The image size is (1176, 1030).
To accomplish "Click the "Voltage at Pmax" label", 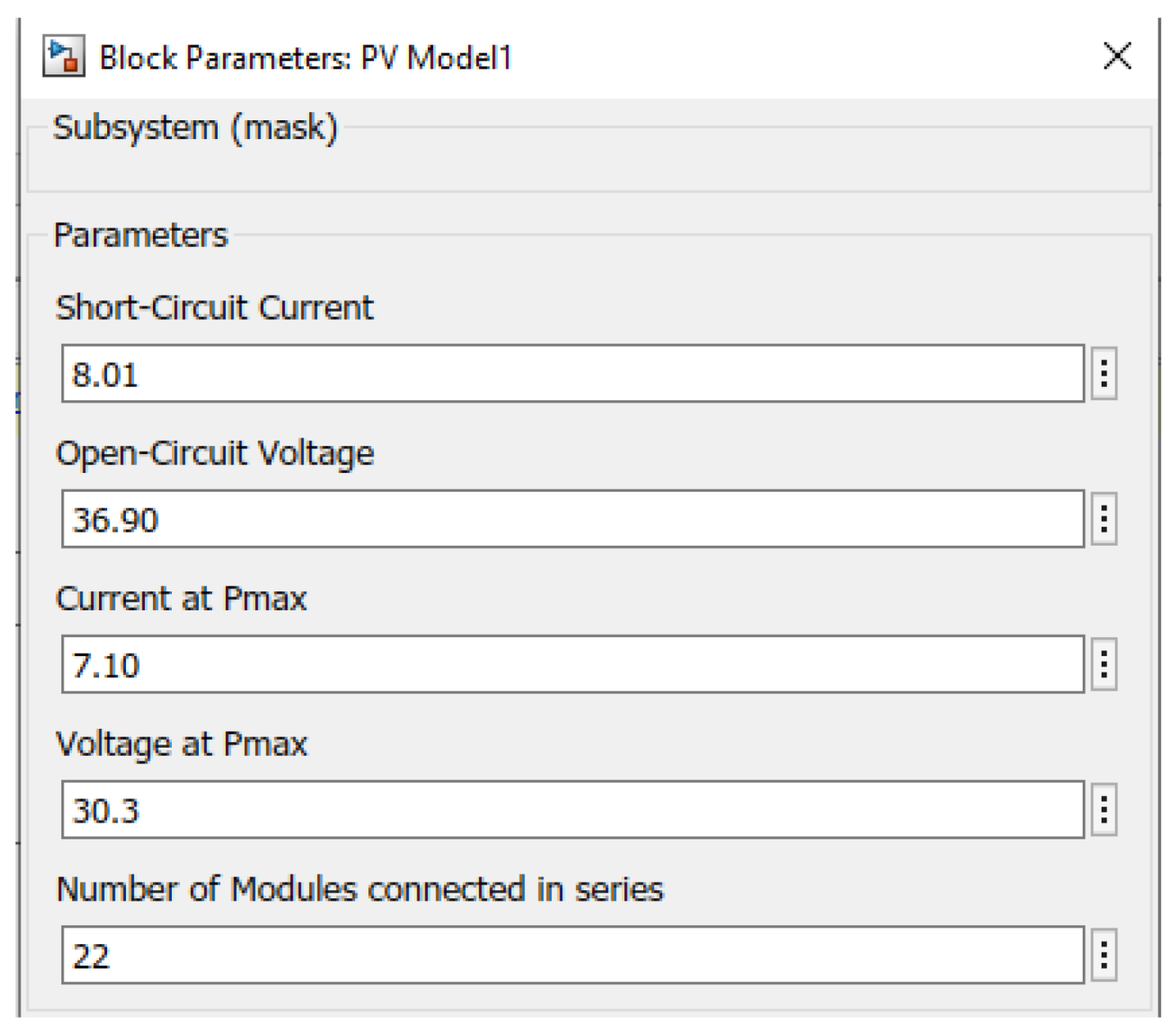I will click(181, 744).
